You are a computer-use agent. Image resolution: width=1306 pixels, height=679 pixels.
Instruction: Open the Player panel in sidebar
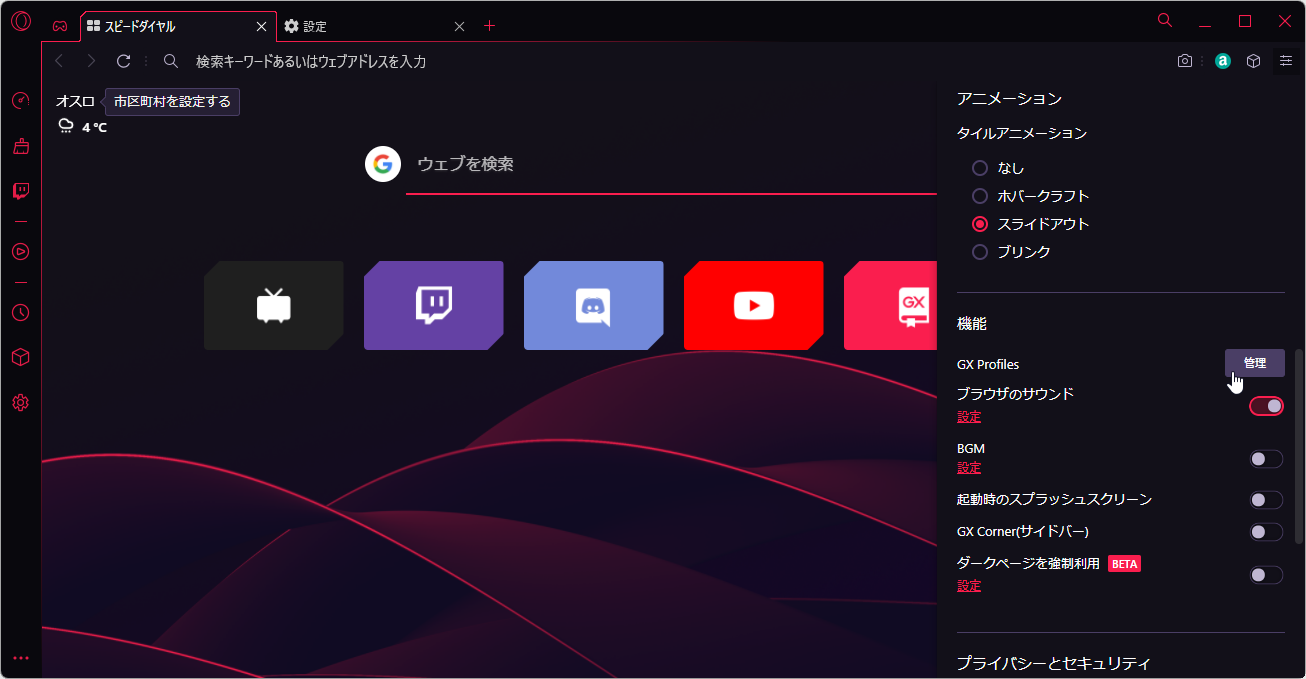(21, 252)
